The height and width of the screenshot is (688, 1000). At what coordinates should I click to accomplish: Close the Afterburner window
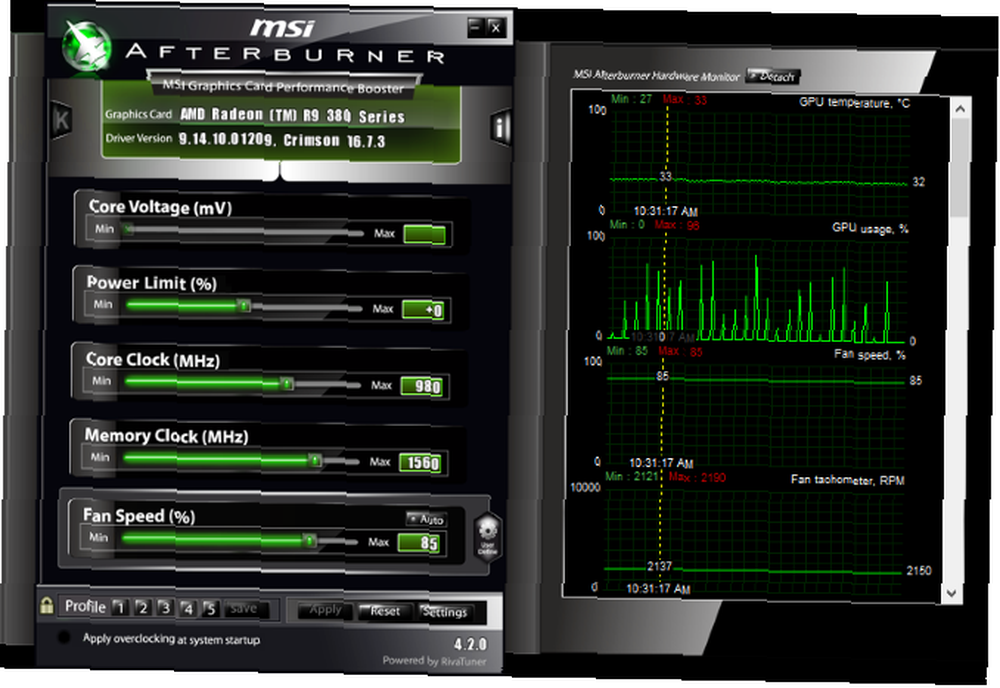tap(496, 27)
